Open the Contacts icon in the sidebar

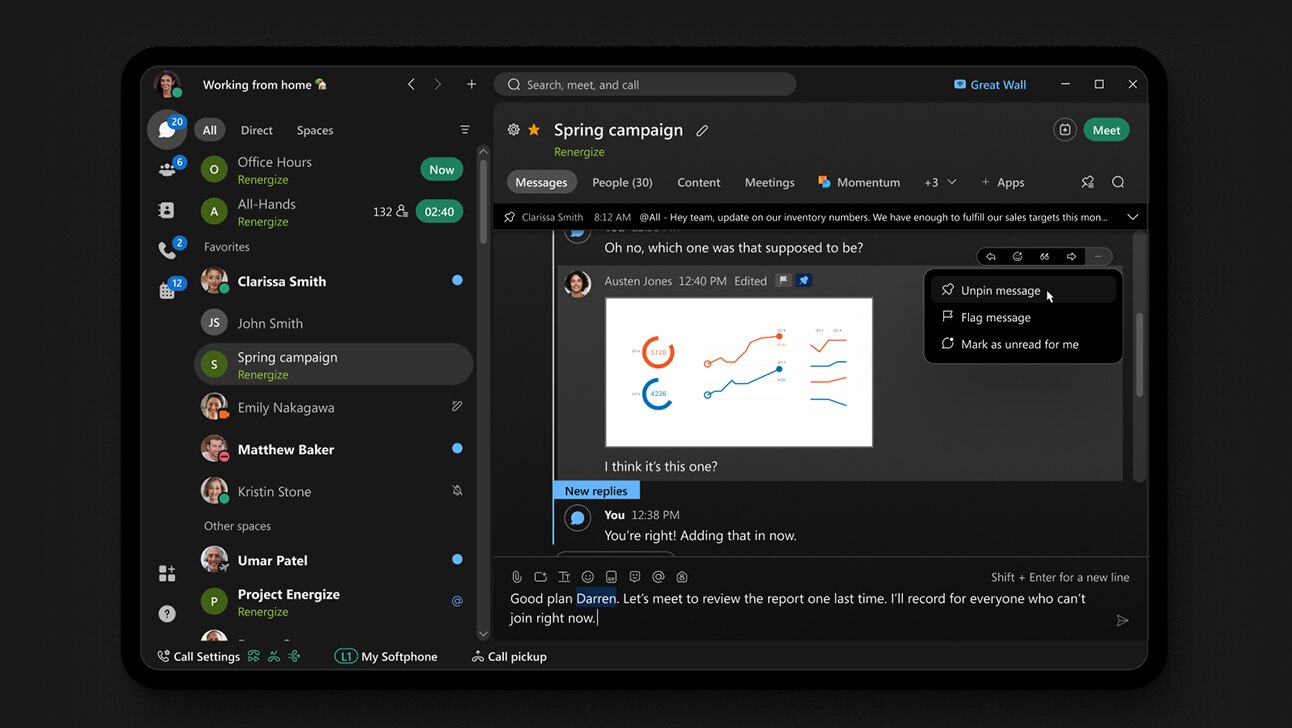[x=167, y=210]
